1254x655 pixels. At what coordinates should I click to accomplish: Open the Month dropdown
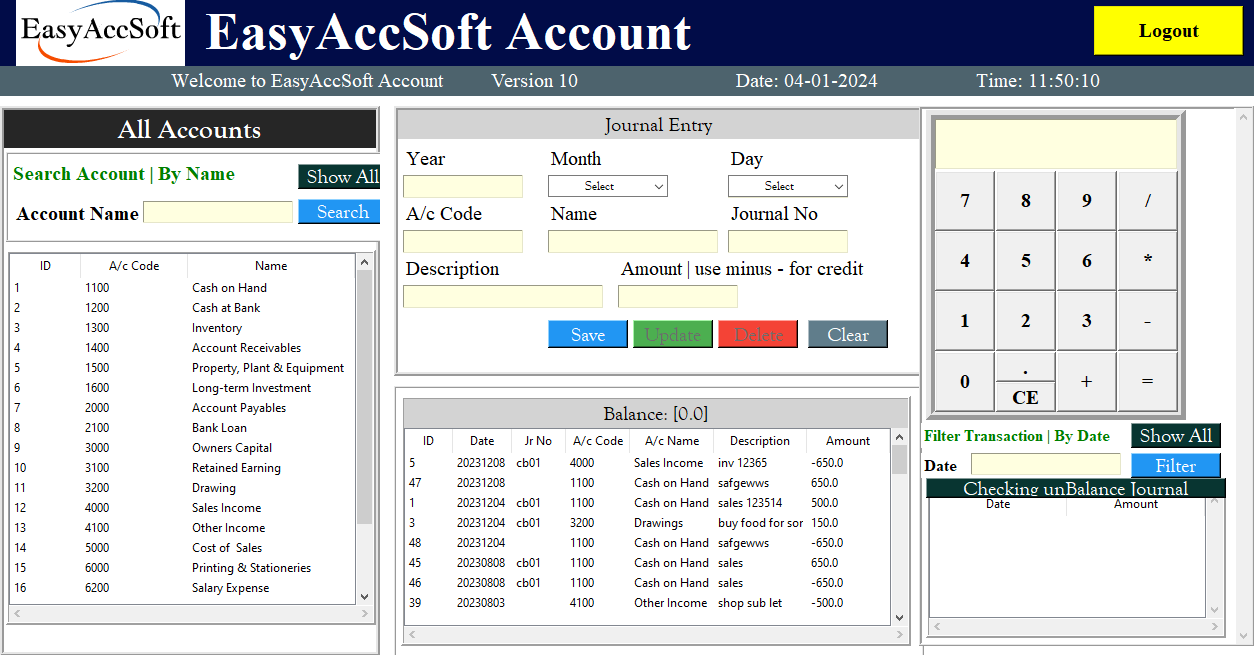click(608, 186)
